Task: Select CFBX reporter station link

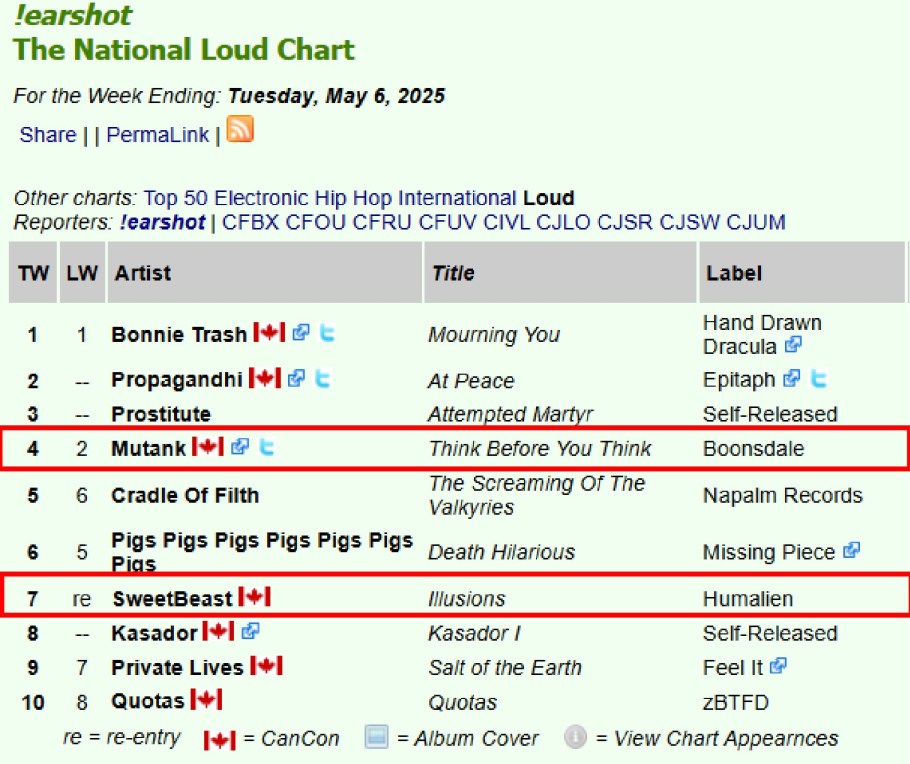Action: click(251, 222)
